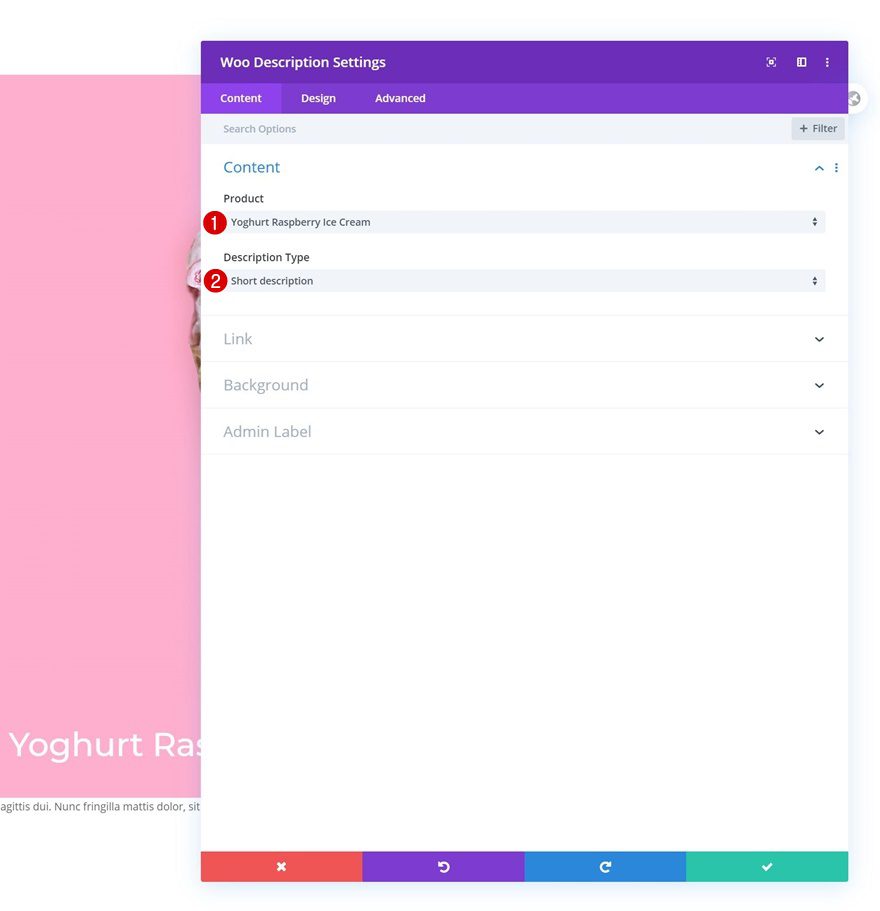This screenshot has width=880, height=911.
Task: Expand the Link section
Action: coord(524,339)
